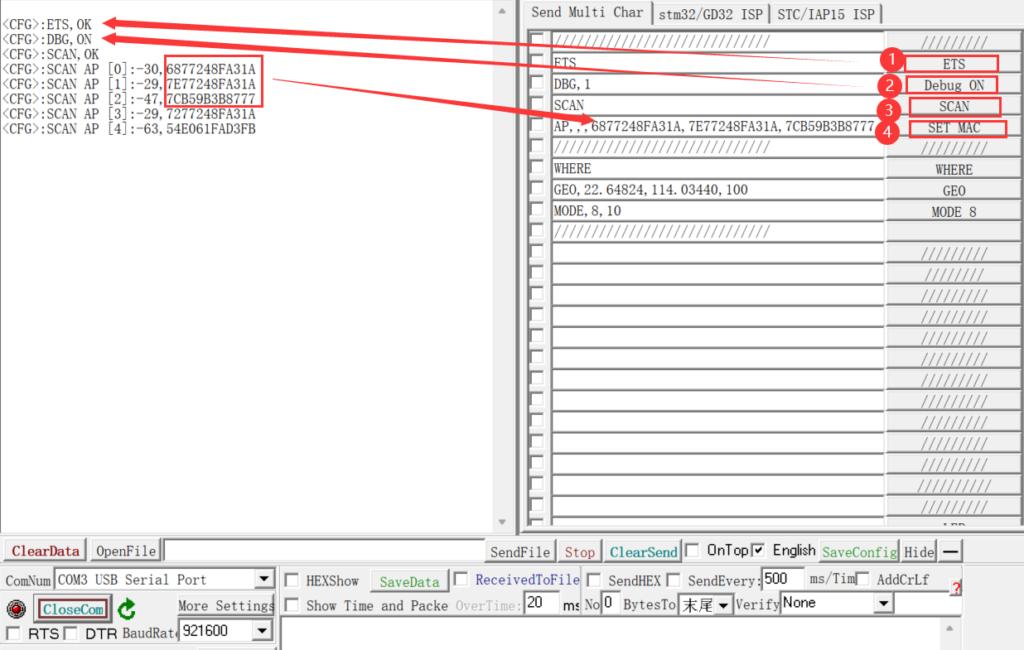Click the dash button next to Hide
The height and width of the screenshot is (650, 1024).
(x=950, y=552)
